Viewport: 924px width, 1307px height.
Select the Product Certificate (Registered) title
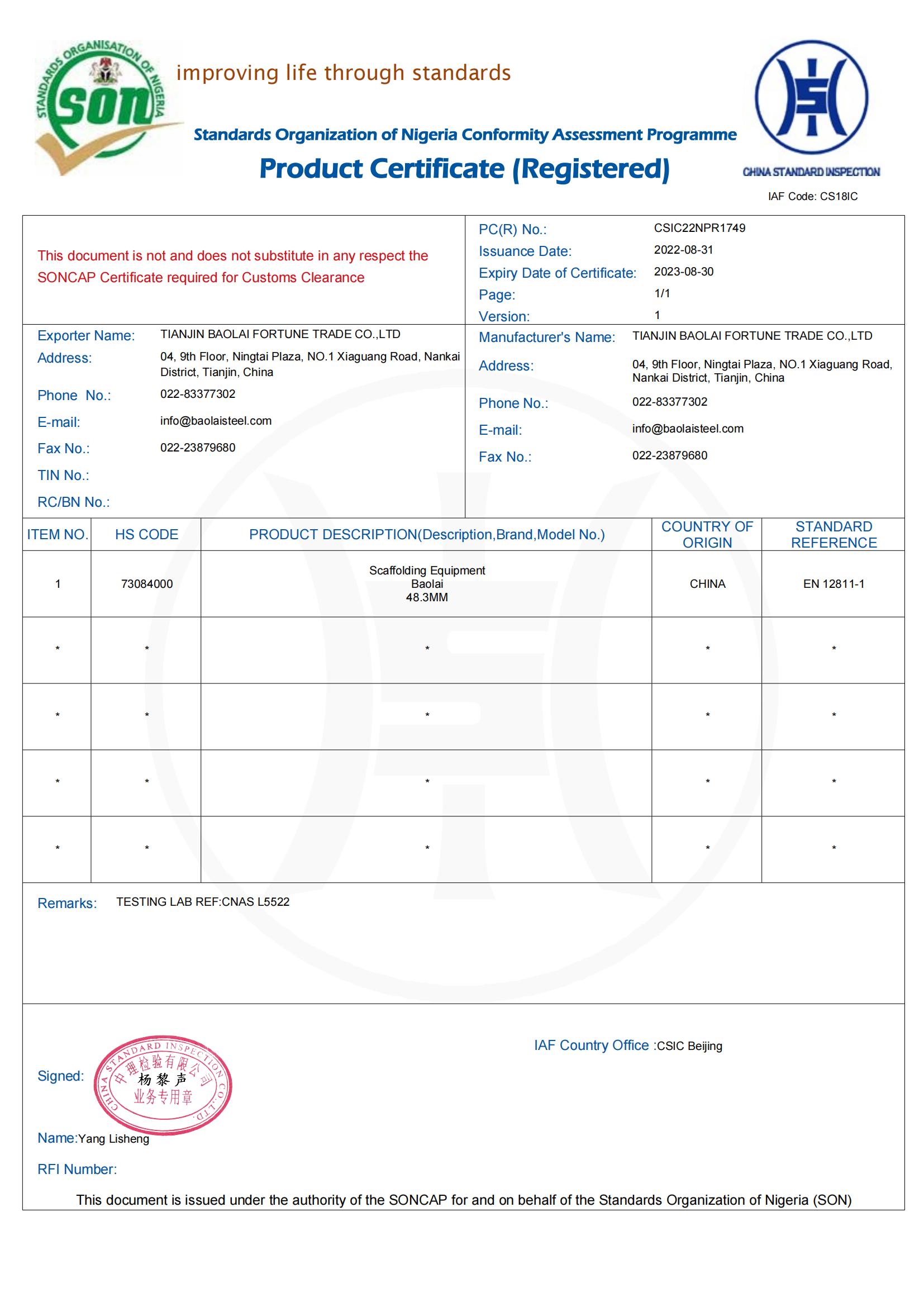click(x=464, y=169)
